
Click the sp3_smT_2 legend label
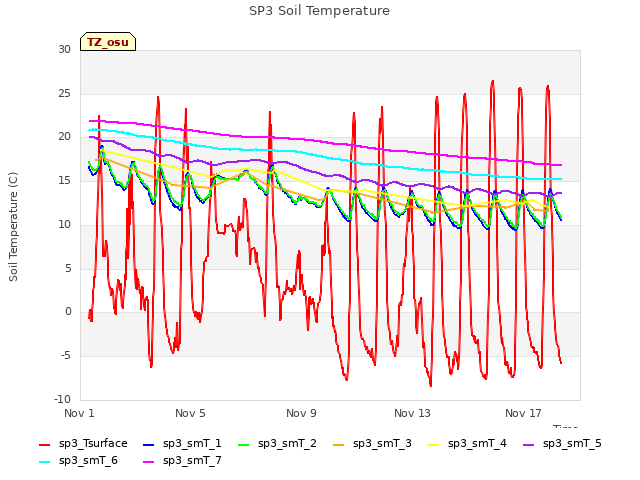click(x=287, y=443)
